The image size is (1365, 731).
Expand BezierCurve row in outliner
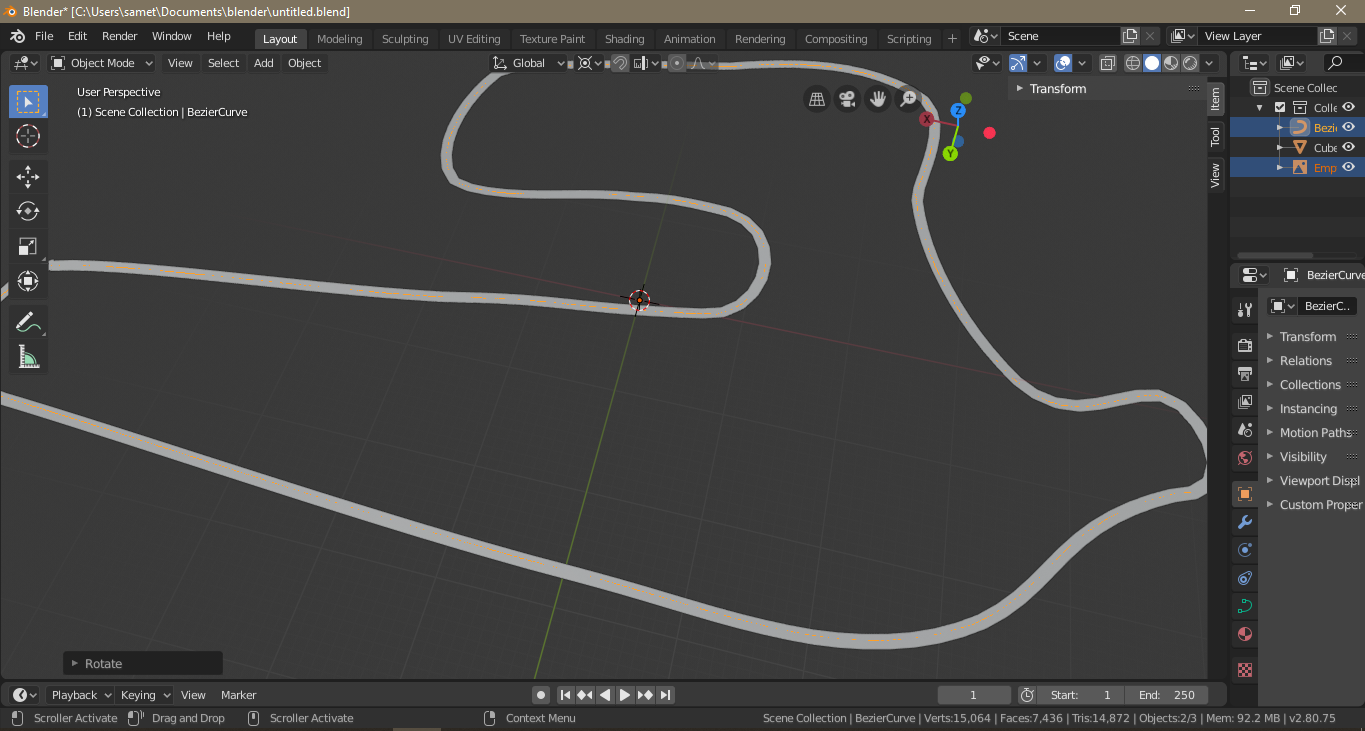1280,127
